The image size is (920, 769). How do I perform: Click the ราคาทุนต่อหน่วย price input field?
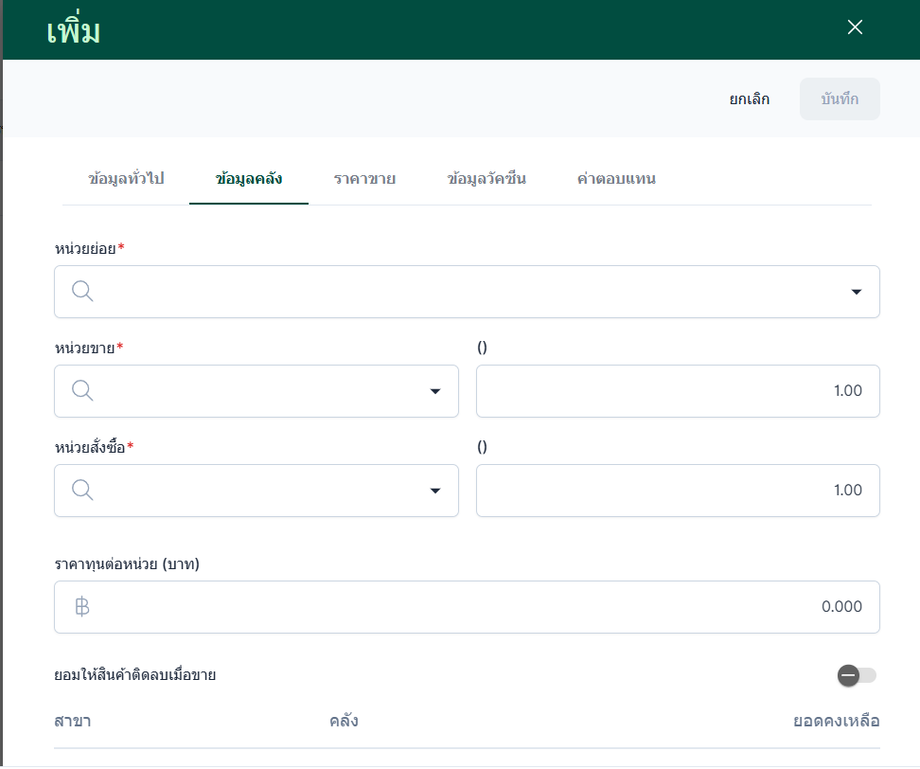click(480, 607)
